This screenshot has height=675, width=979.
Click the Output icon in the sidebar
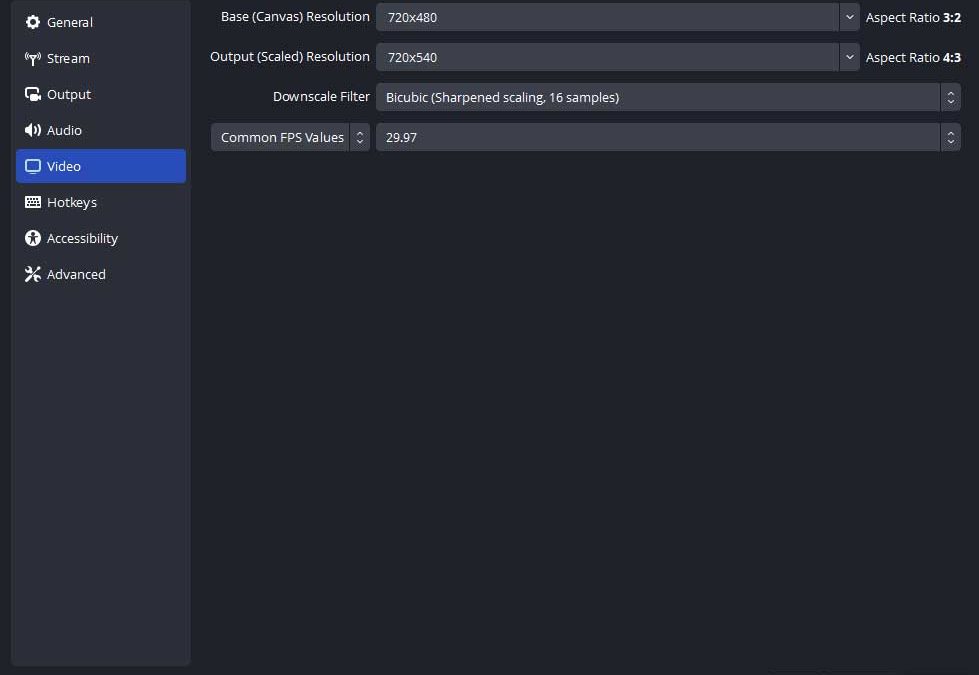pos(32,94)
